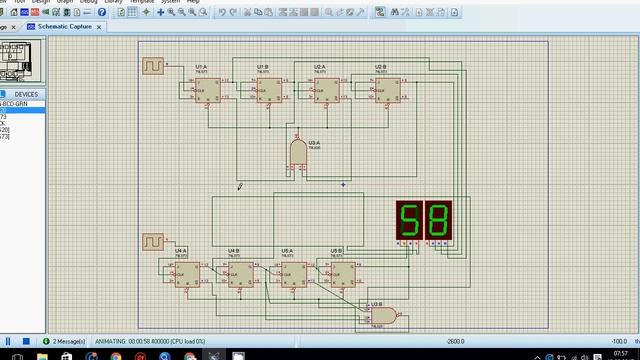Launch the 3D Visualizer
The image size is (640, 360).
(x=46, y=12)
